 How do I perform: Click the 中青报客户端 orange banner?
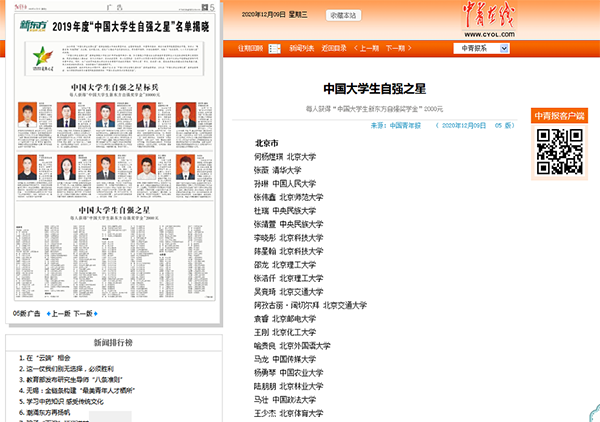(x=559, y=117)
